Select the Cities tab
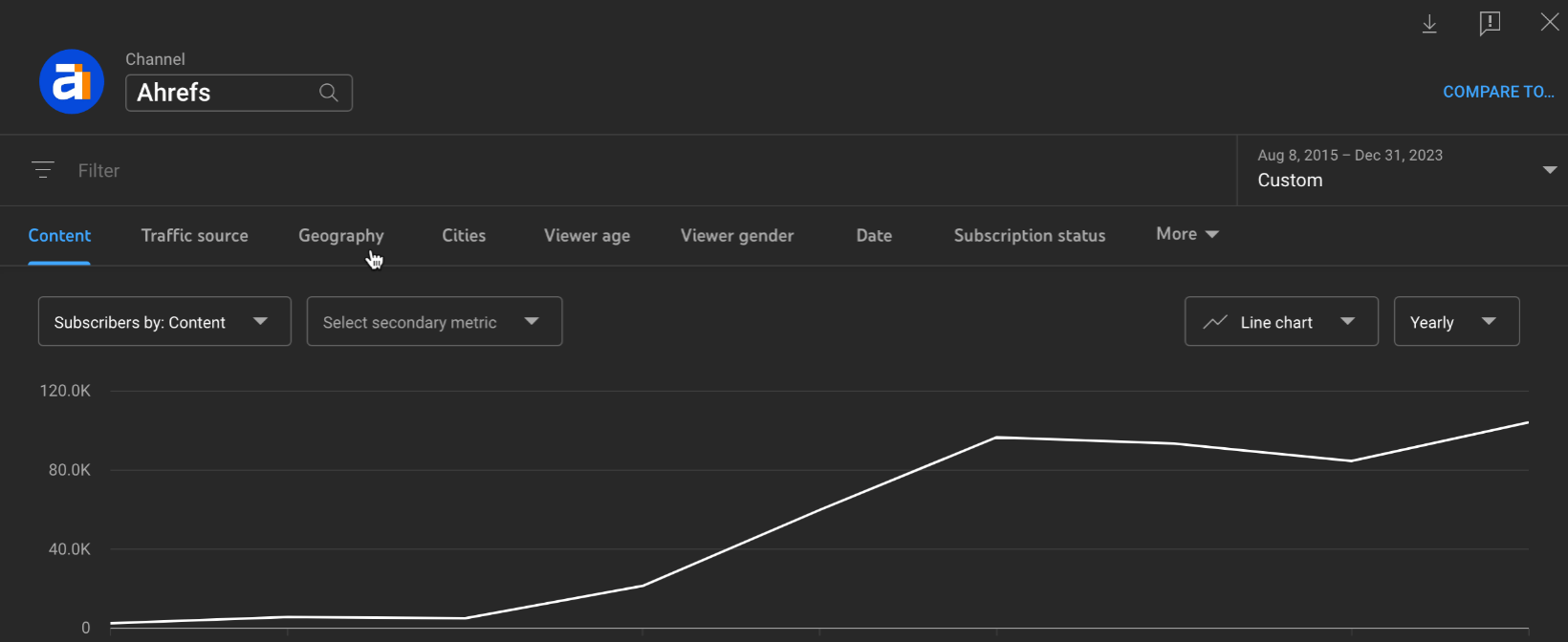Image resolution: width=1568 pixels, height=642 pixels. [464, 235]
